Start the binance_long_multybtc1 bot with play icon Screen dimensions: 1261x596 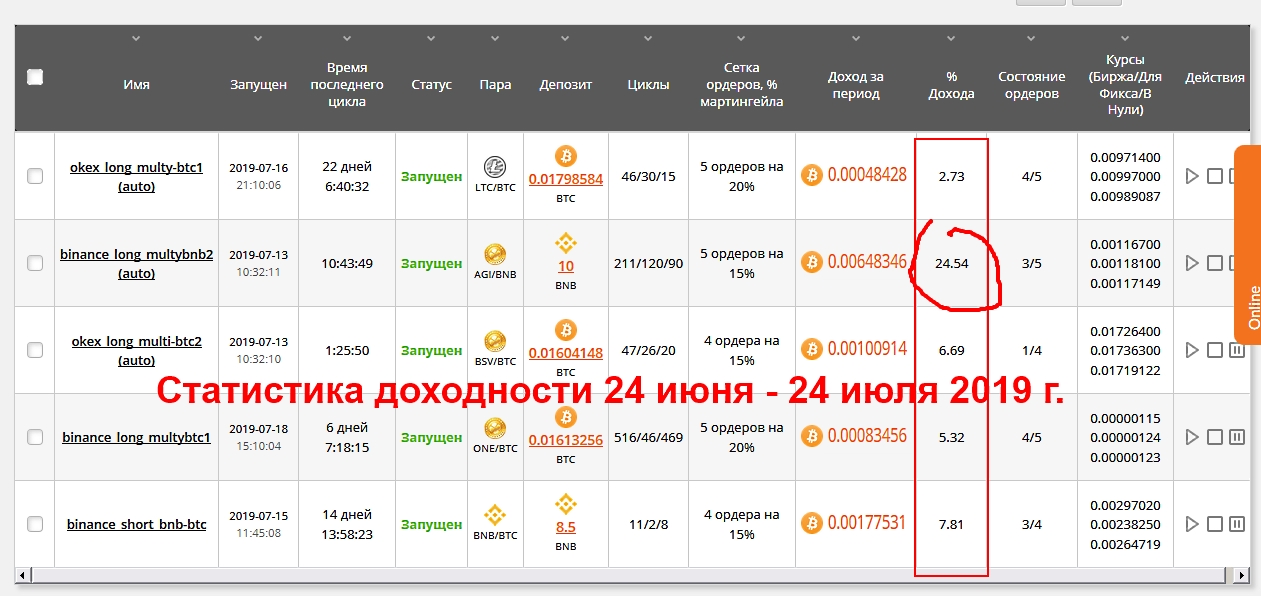coord(1191,437)
